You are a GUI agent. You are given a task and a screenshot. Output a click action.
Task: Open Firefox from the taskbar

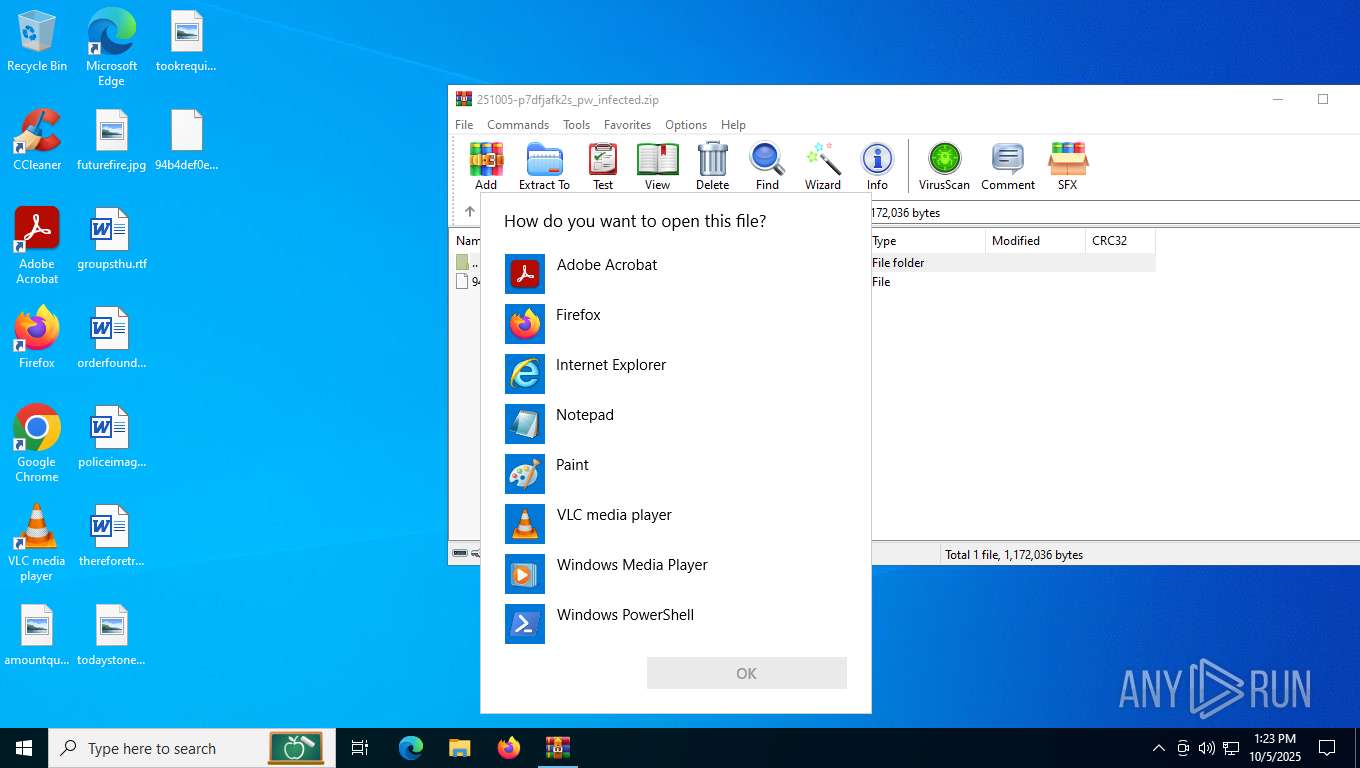point(509,748)
